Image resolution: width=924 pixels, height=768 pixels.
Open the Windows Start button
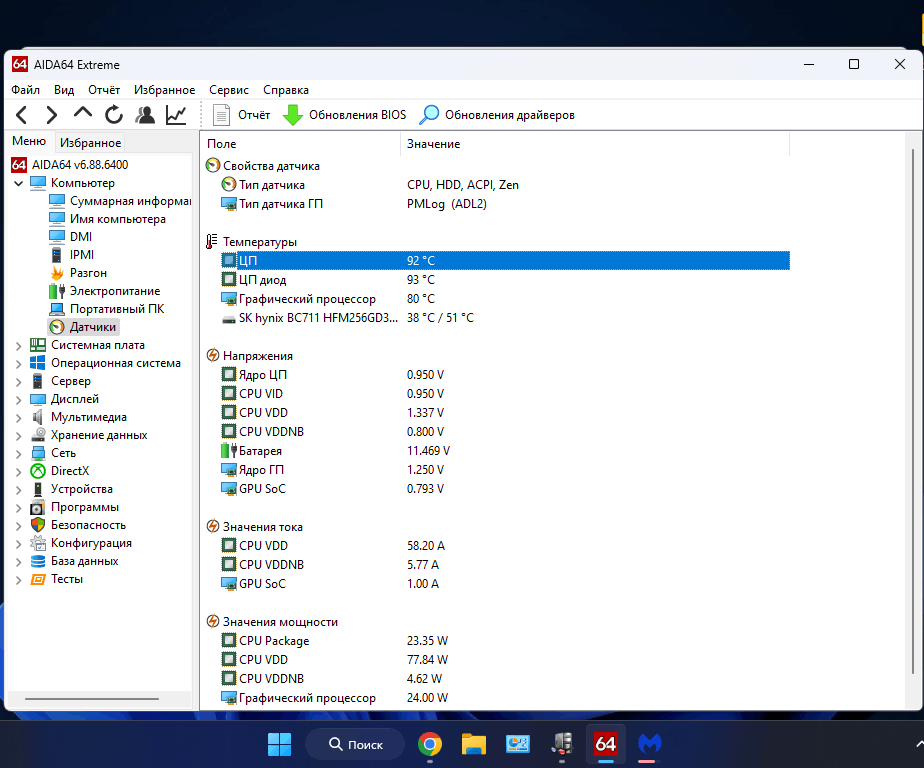pyautogui.click(x=279, y=744)
